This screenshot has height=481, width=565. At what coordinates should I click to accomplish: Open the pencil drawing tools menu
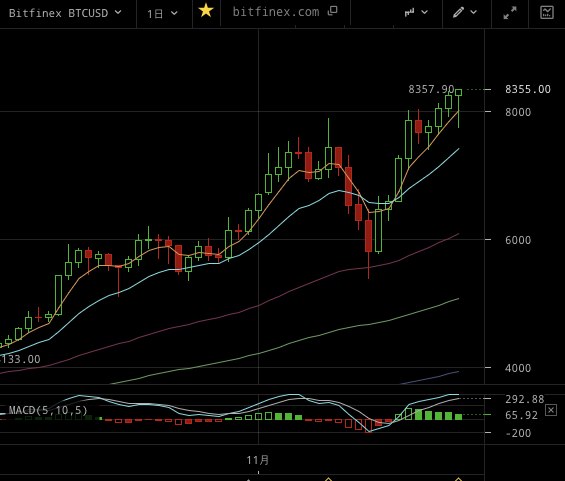point(465,13)
